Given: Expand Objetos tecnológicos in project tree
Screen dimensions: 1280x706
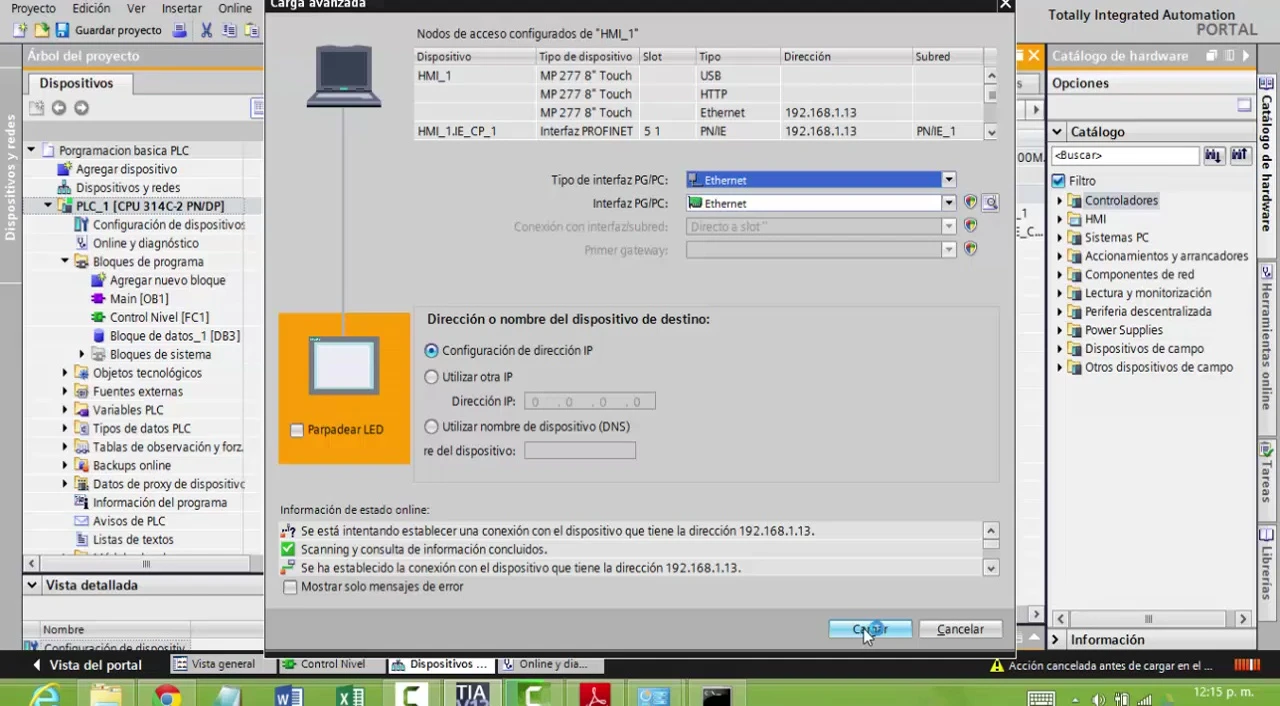Looking at the screenshot, I should (65, 373).
